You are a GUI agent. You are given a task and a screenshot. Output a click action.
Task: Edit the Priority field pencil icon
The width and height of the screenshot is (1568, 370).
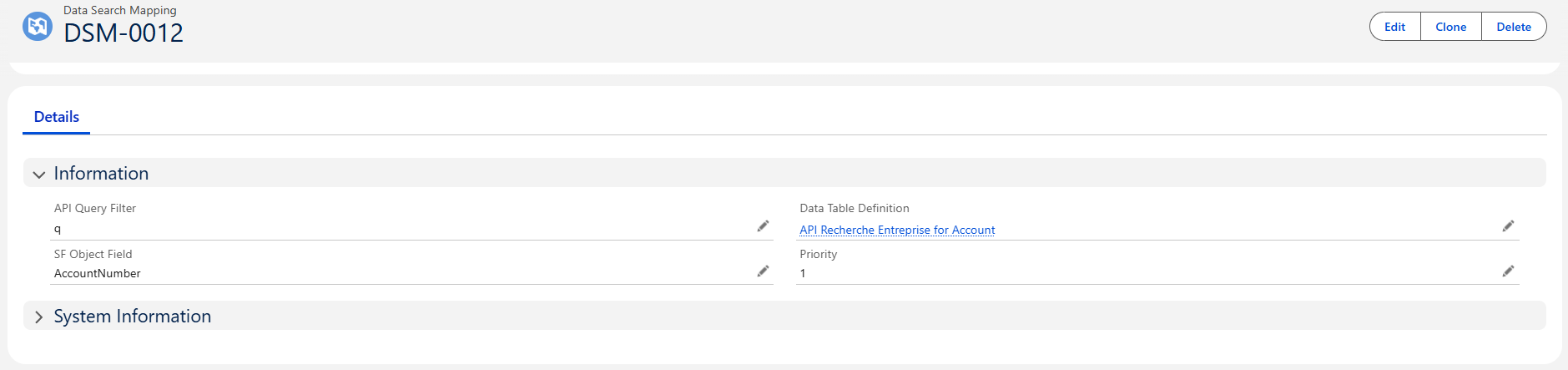tap(1508, 271)
